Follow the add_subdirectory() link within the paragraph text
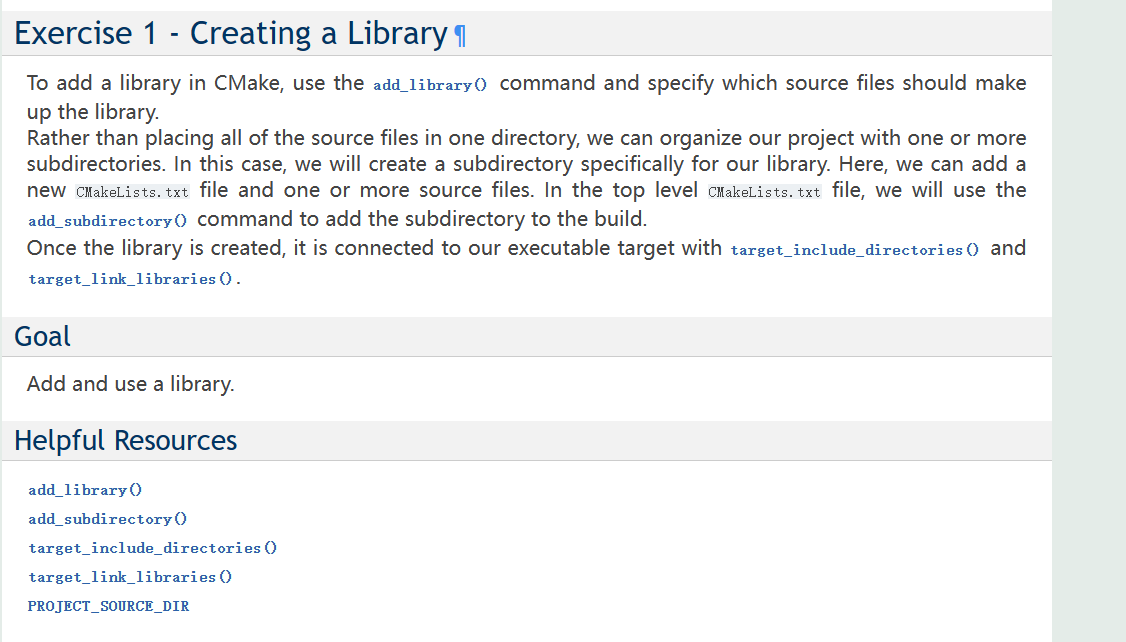 tap(107, 220)
